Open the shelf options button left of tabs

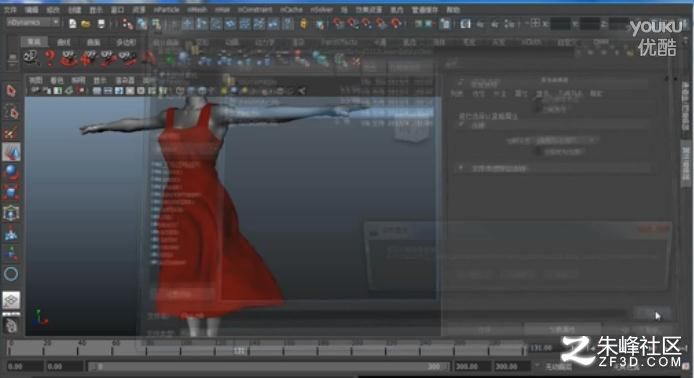(x=12, y=58)
